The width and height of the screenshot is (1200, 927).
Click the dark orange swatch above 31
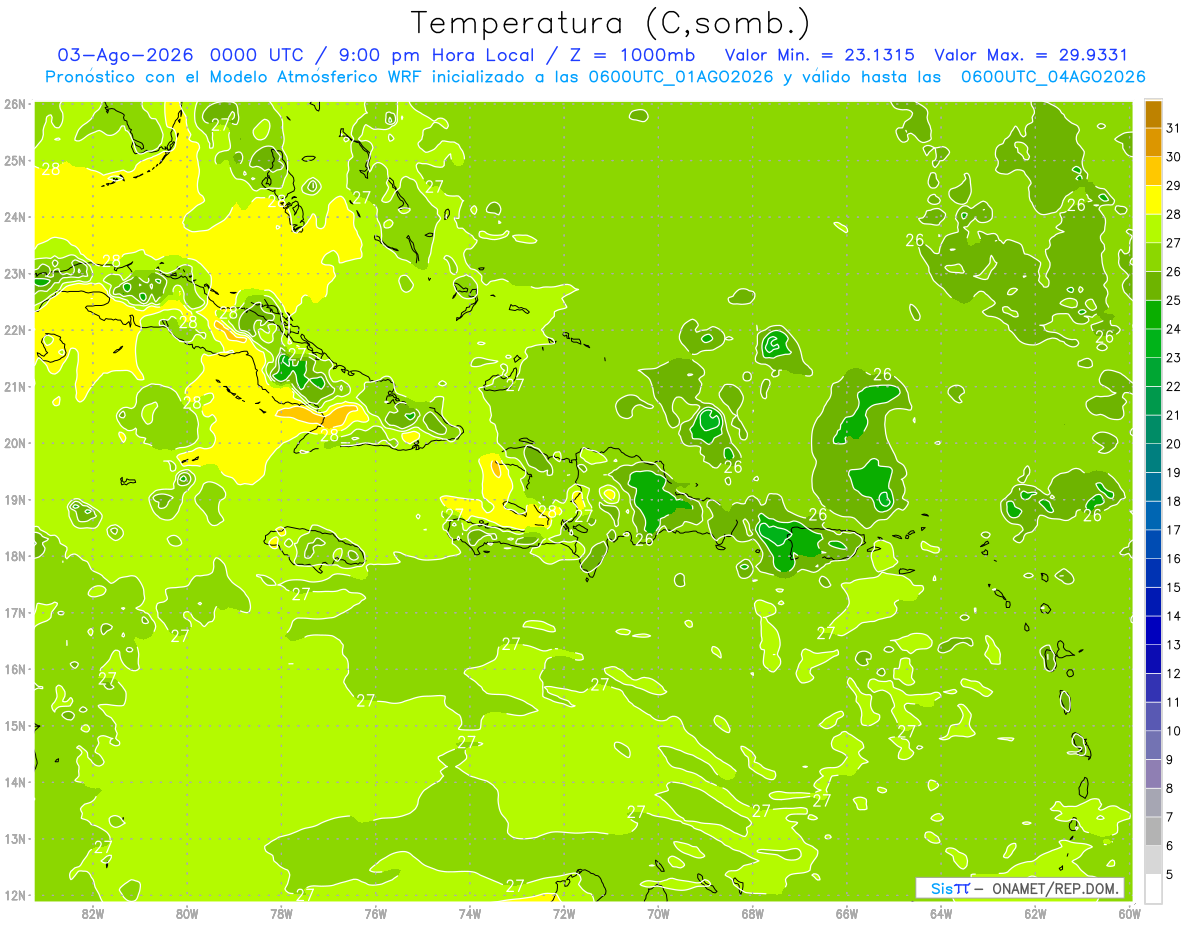1153,114
